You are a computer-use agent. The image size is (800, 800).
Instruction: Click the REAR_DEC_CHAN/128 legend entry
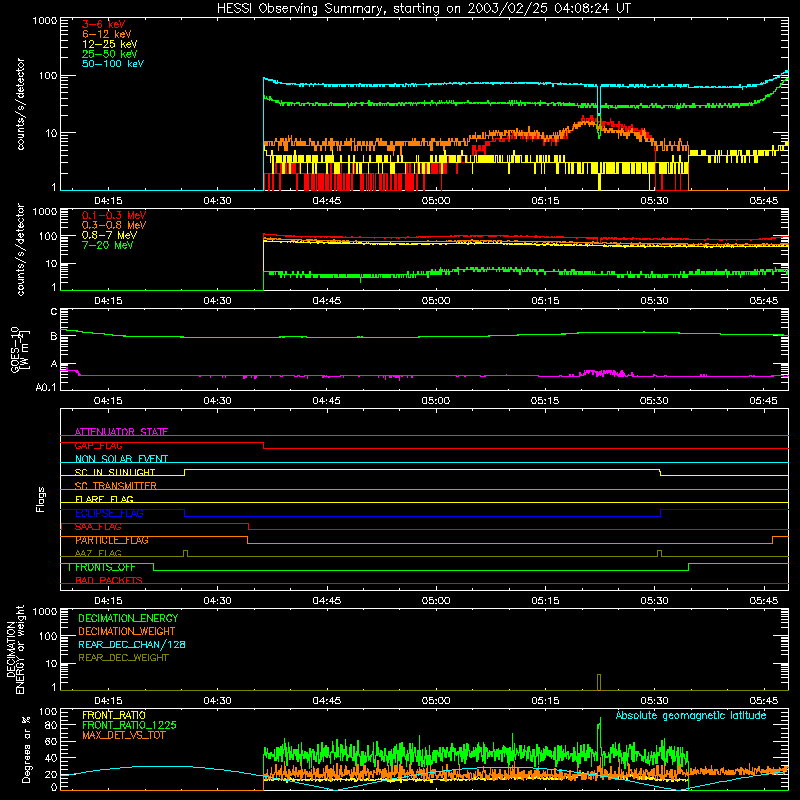click(x=132, y=644)
